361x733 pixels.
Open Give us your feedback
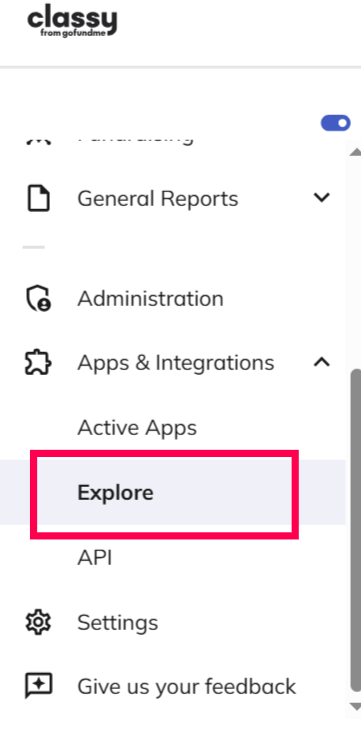click(x=187, y=687)
